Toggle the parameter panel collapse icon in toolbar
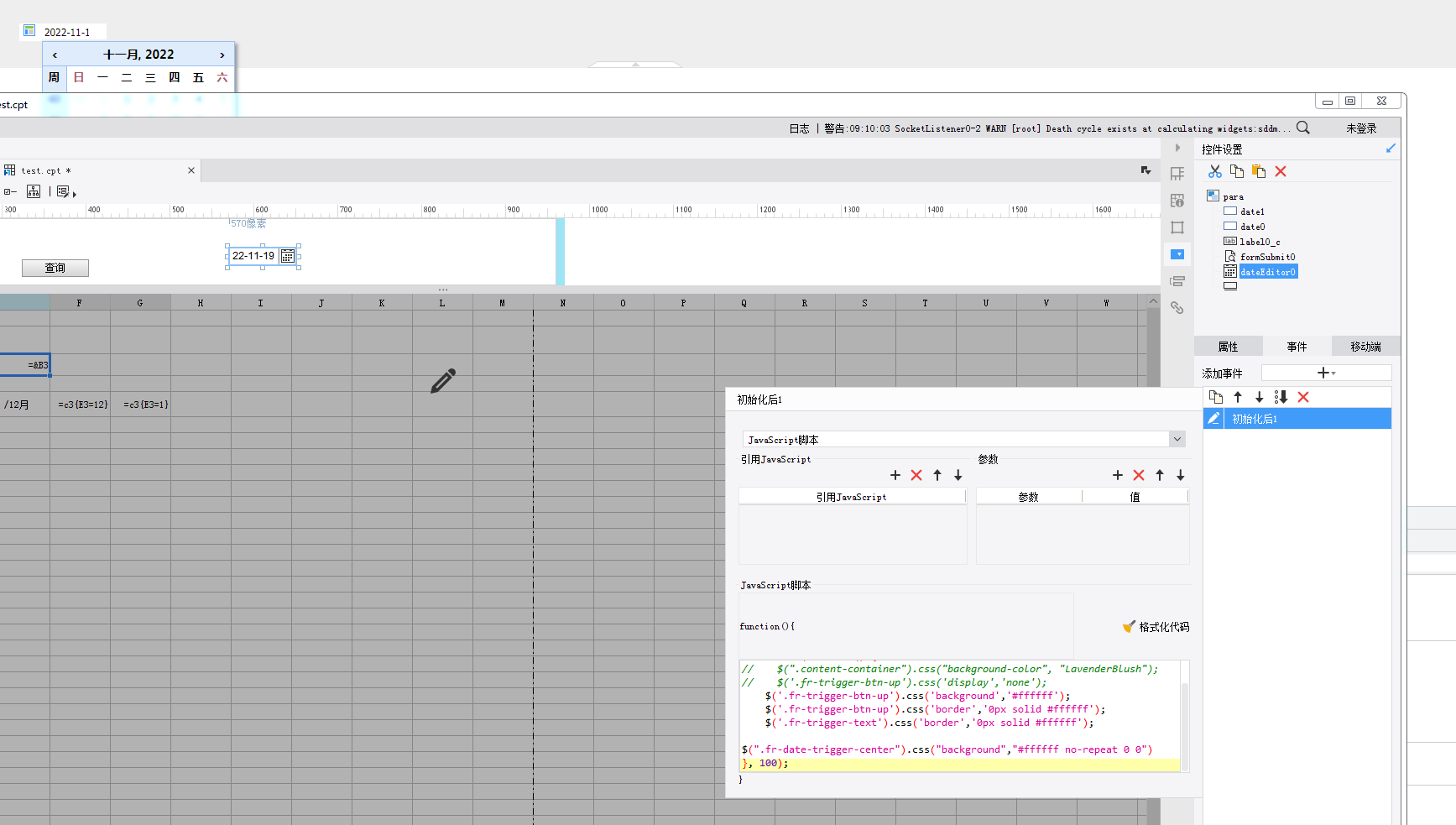Screen dimensions: 1456x825 pos(10,192)
